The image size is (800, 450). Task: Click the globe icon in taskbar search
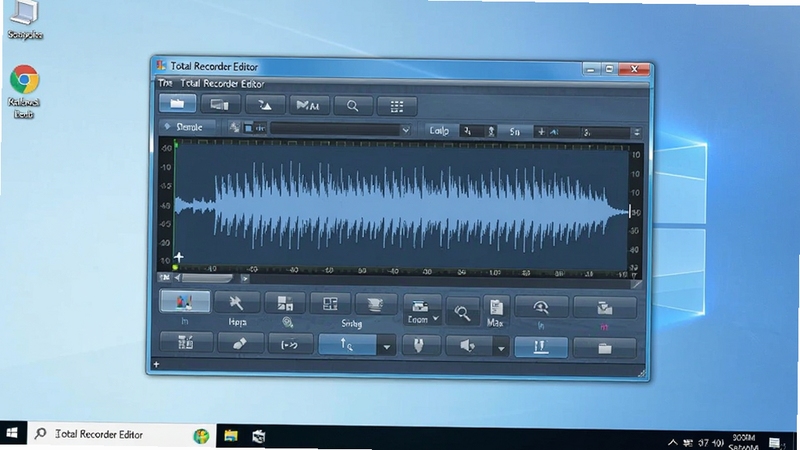(x=201, y=436)
